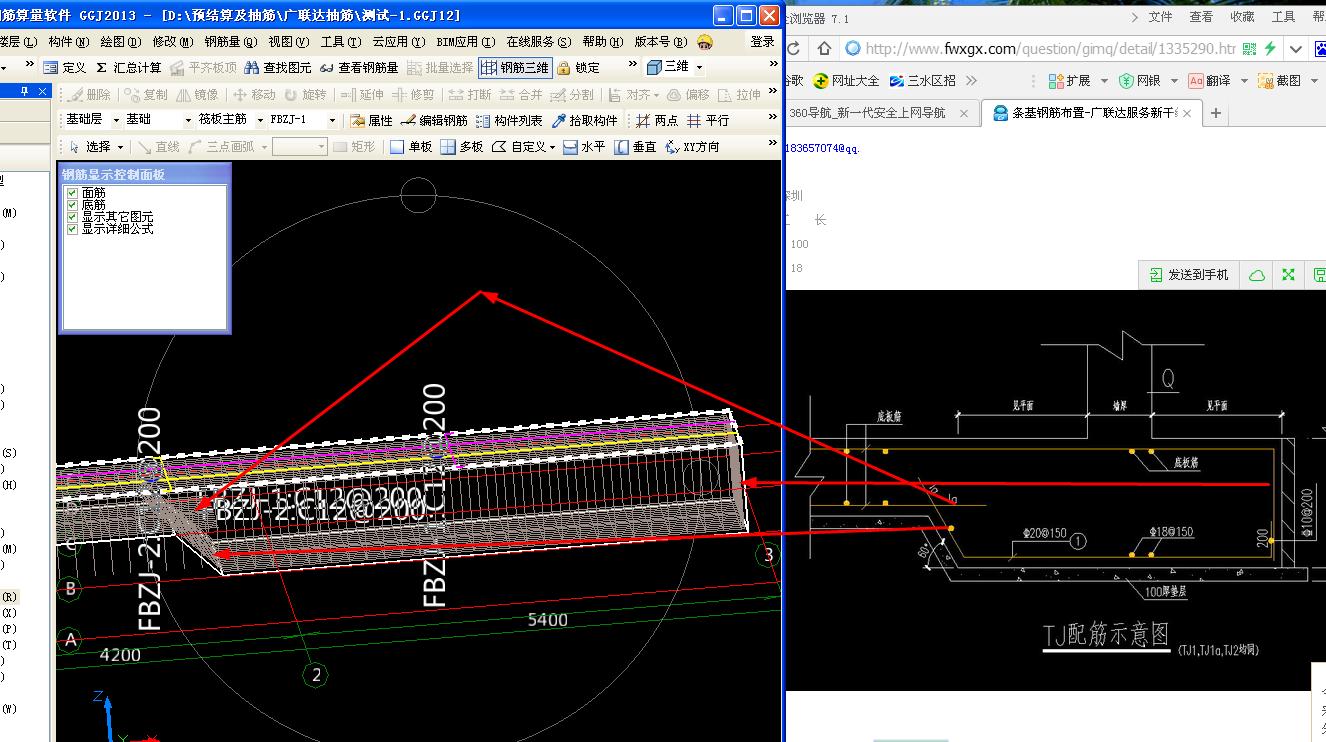The height and width of the screenshot is (742, 1326).
Task: Expand browser 扩展 extensions dropdown
Action: tap(1104, 80)
